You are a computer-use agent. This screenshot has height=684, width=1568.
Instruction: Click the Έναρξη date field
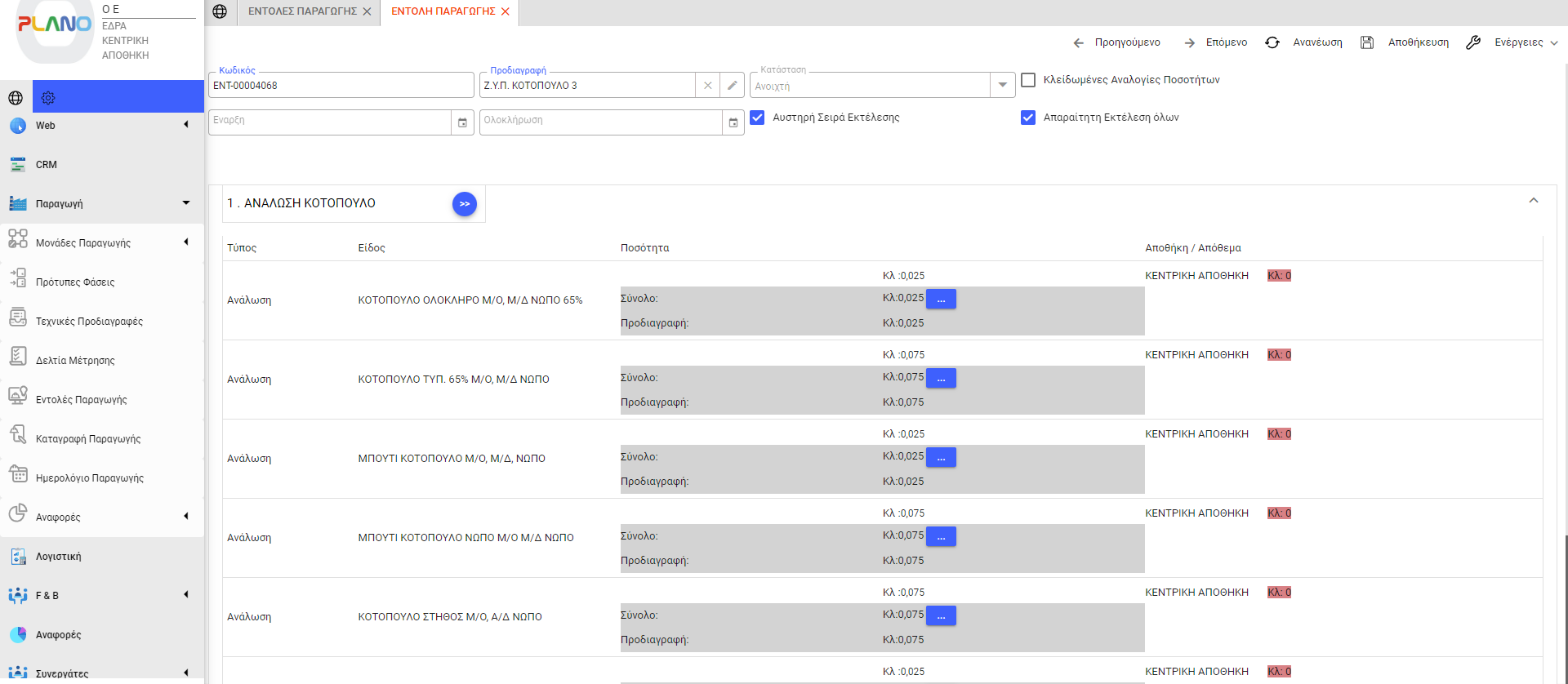(x=330, y=122)
